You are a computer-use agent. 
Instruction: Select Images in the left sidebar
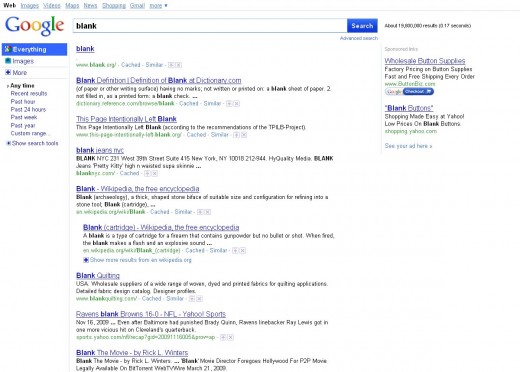23,61
